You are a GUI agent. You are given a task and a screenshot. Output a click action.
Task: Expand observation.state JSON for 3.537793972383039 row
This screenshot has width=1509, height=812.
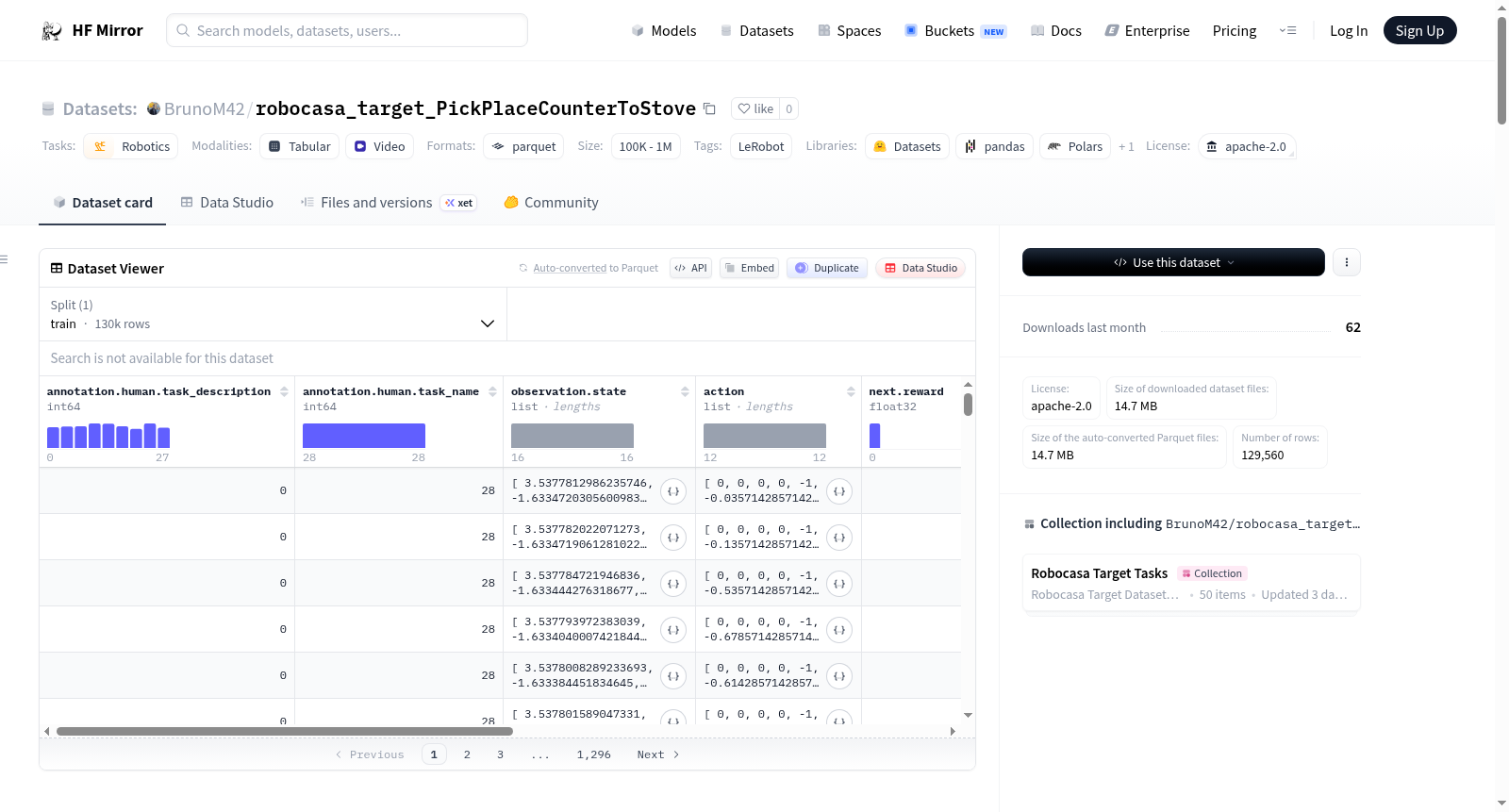(x=673, y=630)
